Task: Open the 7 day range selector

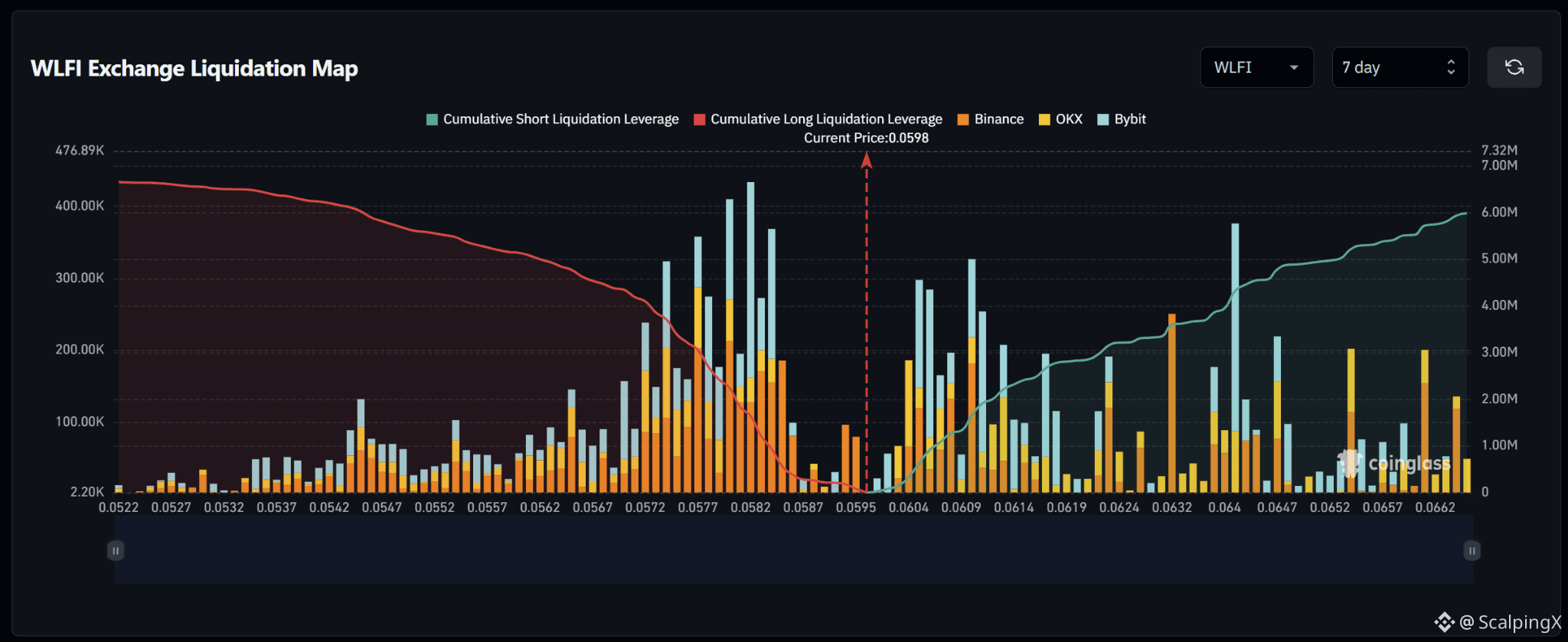Action: coord(1400,67)
